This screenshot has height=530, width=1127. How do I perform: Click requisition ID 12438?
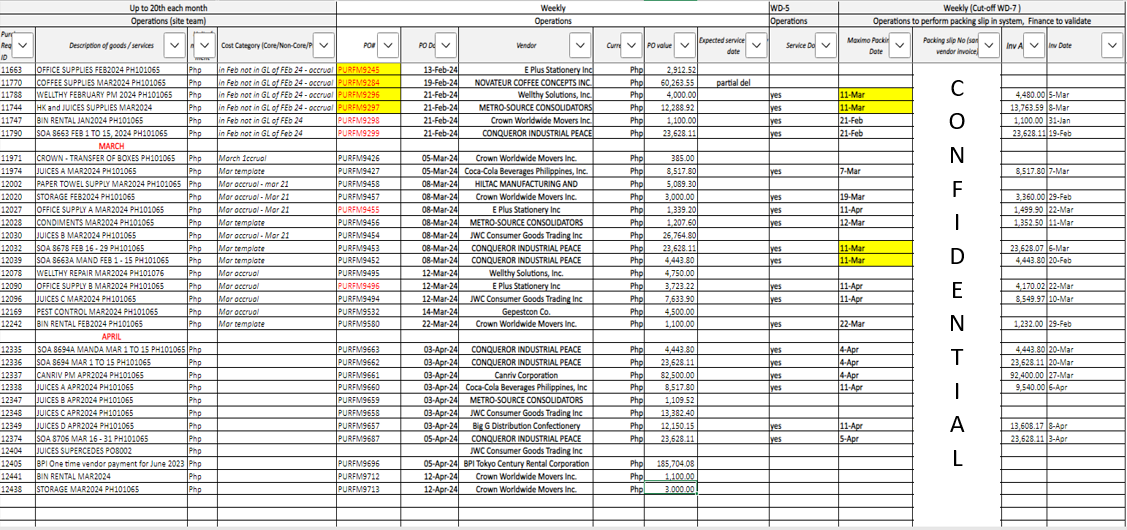(x=17, y=489)
